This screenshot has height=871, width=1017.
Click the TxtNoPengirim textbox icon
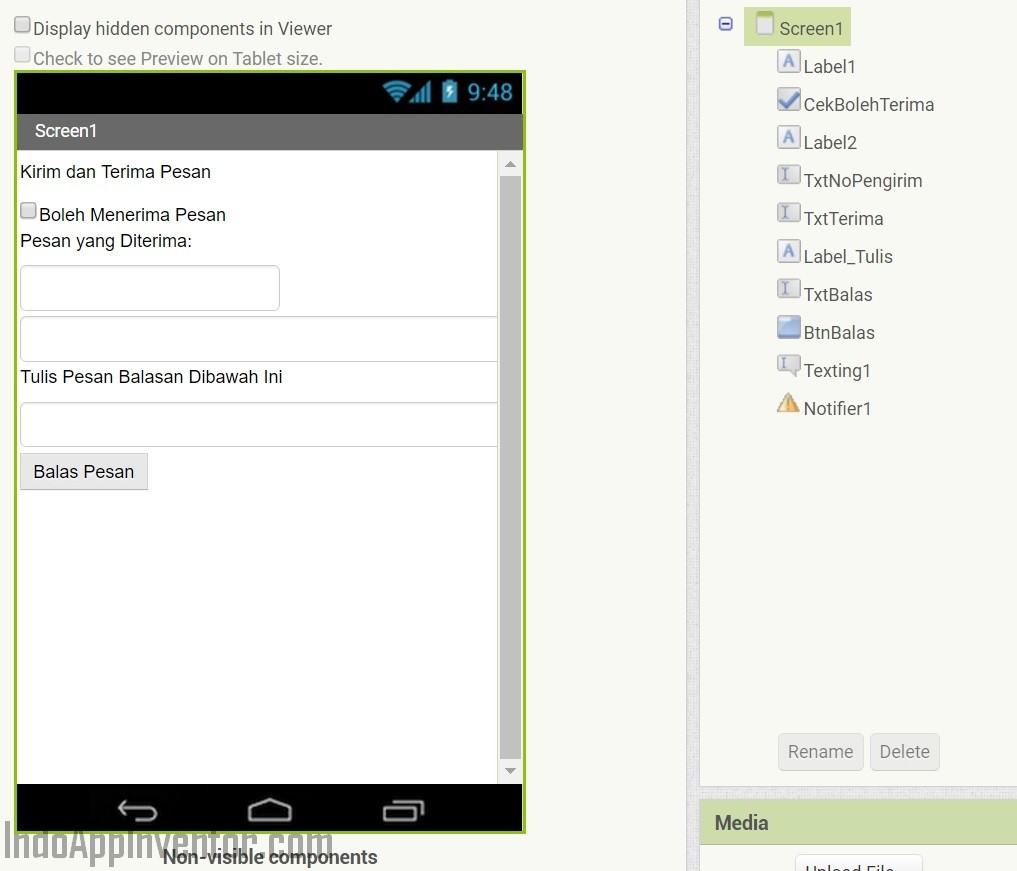click(788, 176)
